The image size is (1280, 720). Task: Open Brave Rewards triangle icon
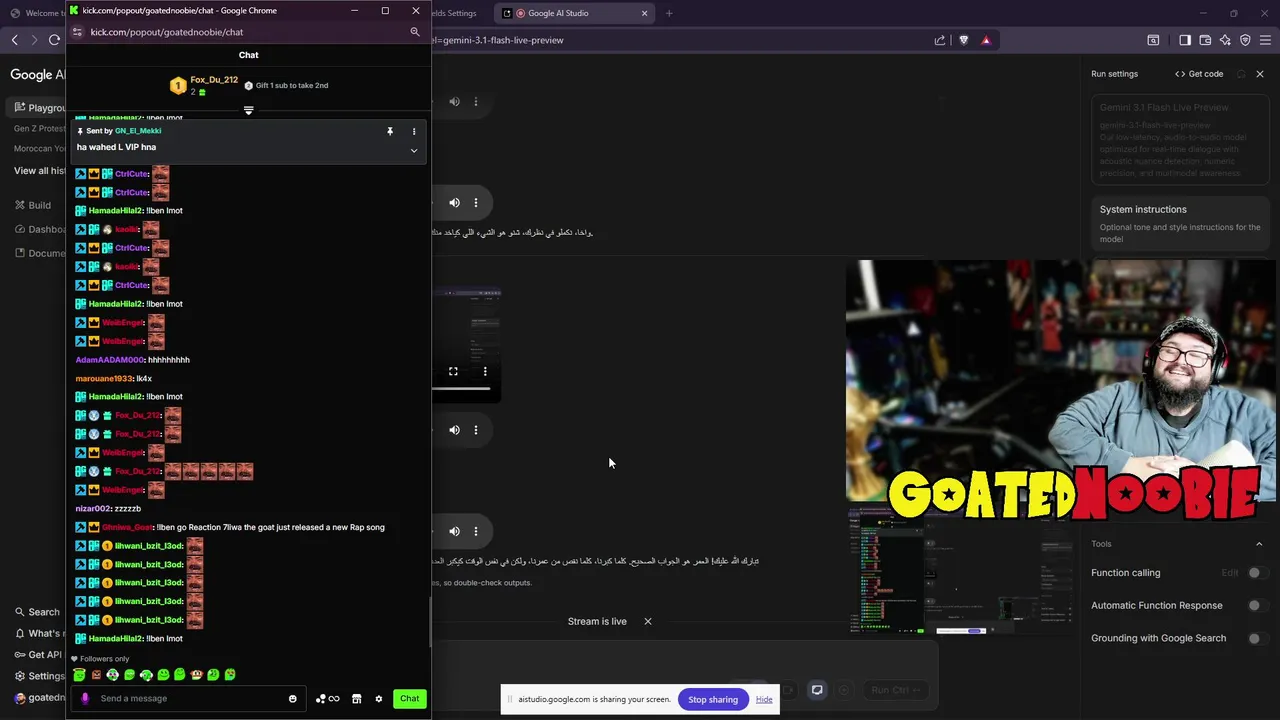coord(986,40)
